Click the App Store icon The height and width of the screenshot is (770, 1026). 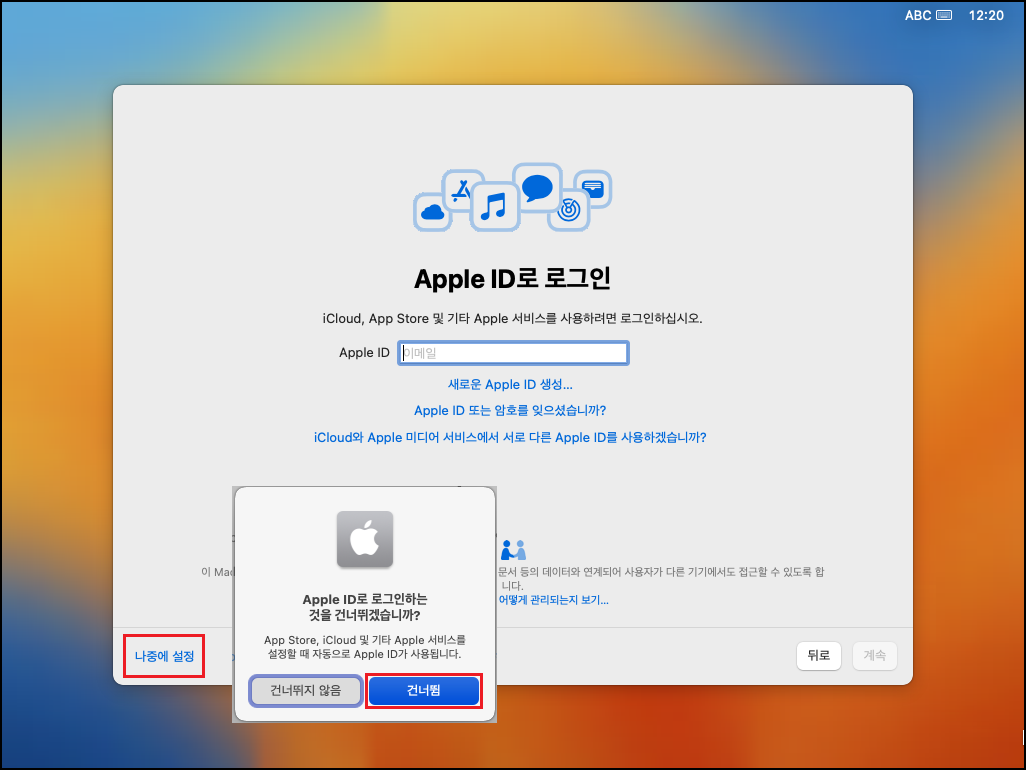[x=462, y=190]
